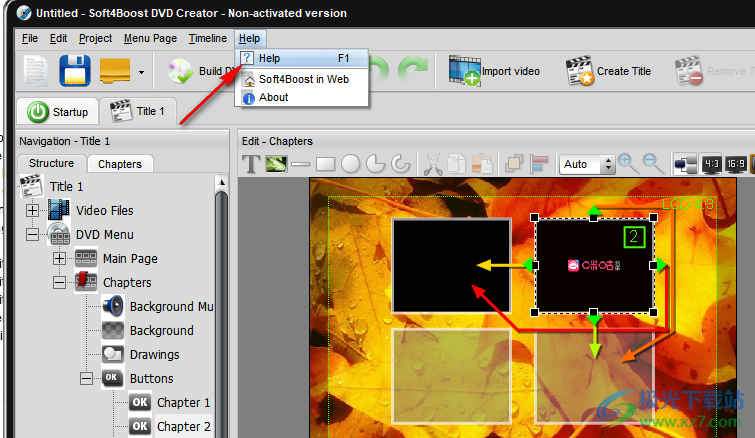Select Background Music tree item
Image resolution: width=755 pixels, height=438 pixels.
171,307
